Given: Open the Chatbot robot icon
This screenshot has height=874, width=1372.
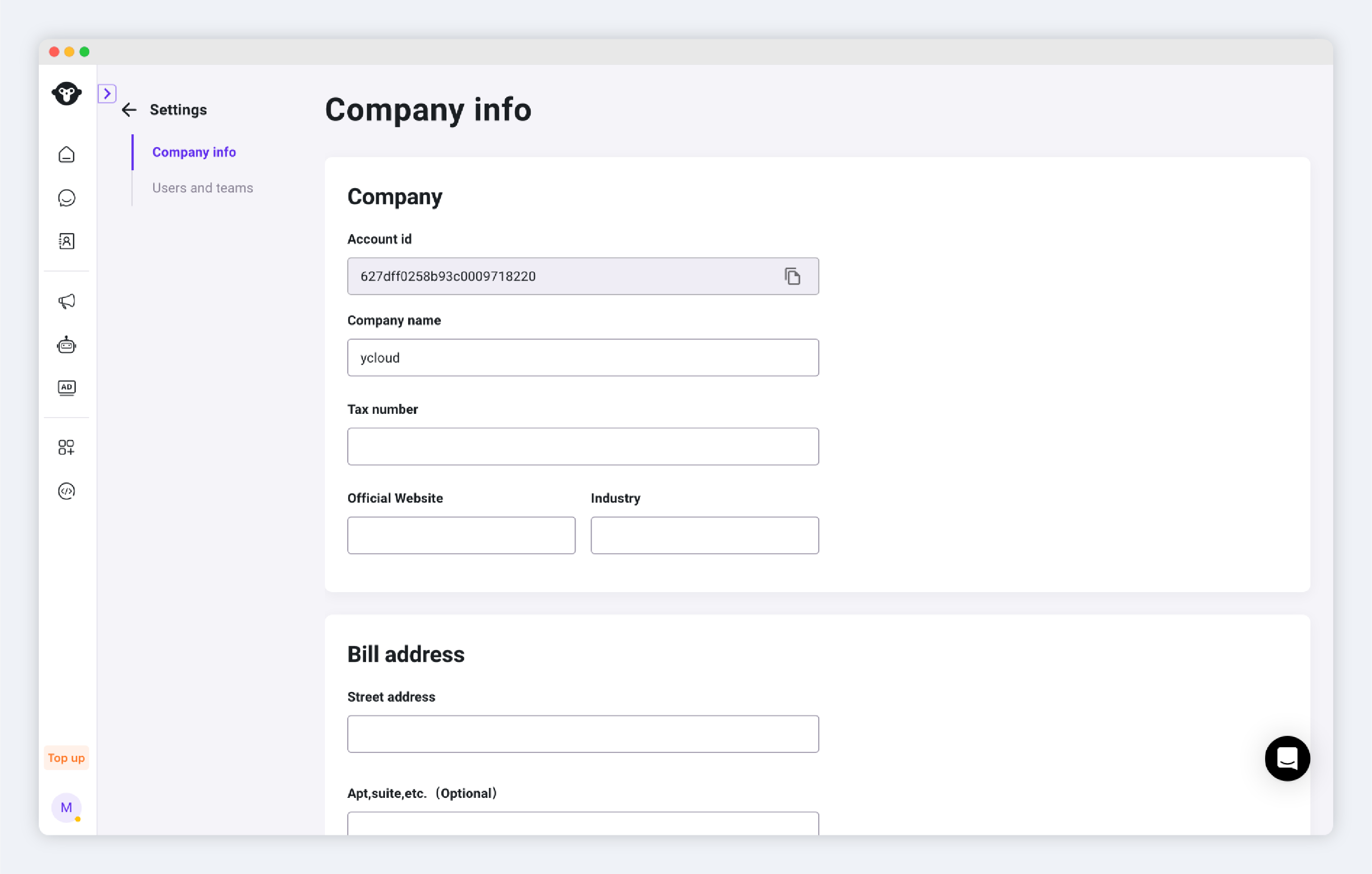Looking at the screenshot, I should tap(67, 345).
